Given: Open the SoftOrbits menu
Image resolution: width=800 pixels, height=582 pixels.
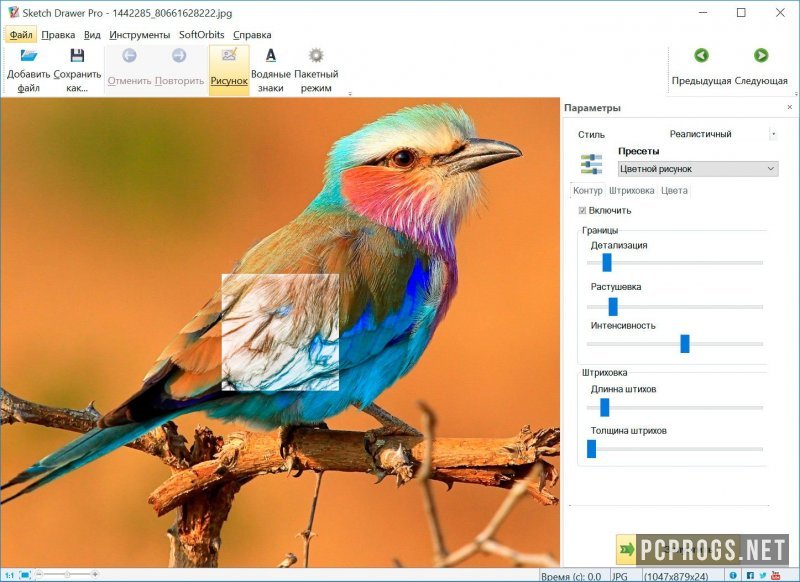Looking at the screenshot, I should [202, 35].
